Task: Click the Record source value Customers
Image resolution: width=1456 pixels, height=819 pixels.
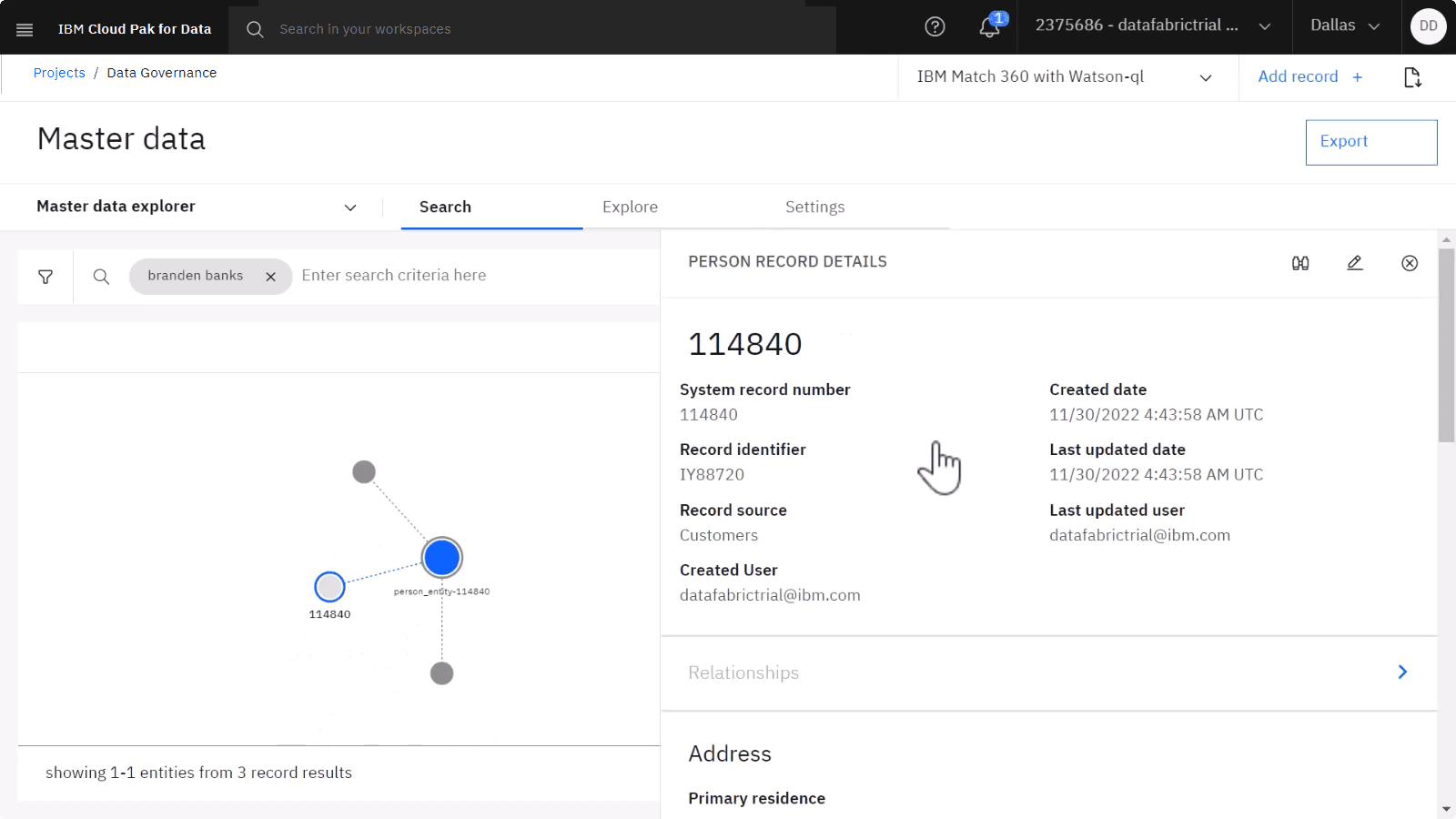Action: 719,536
